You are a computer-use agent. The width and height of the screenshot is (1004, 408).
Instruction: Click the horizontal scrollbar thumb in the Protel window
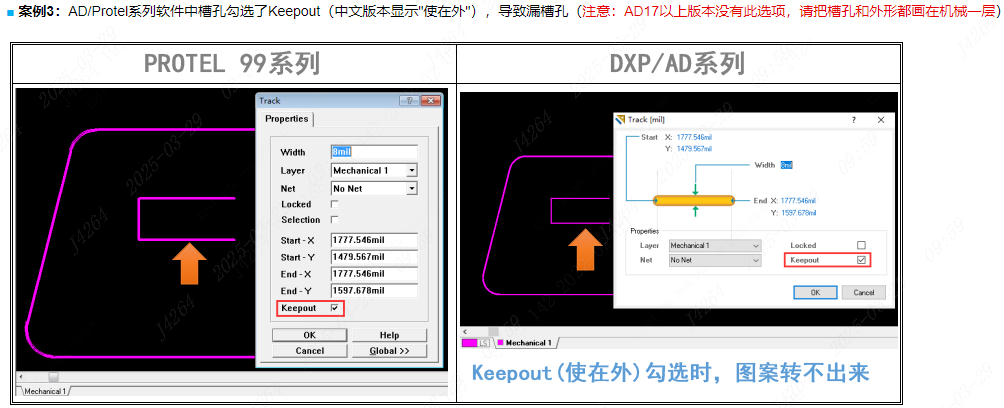tap(53, 377)
